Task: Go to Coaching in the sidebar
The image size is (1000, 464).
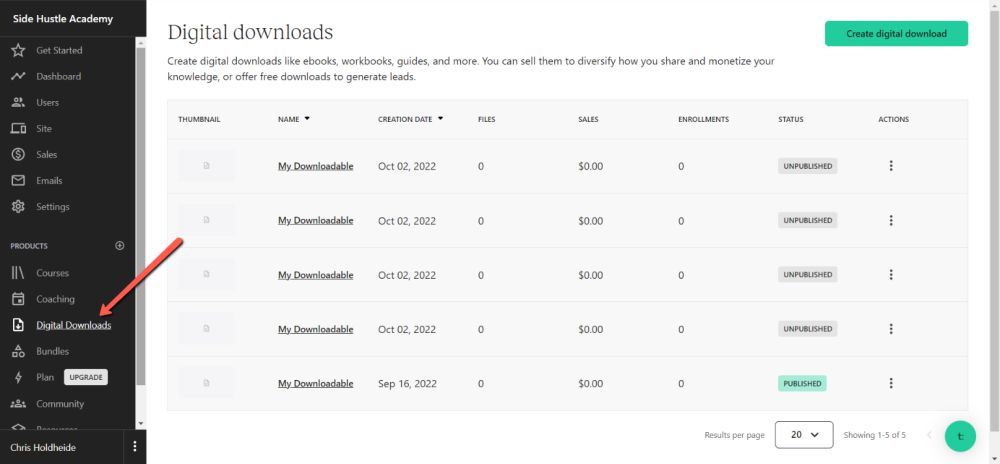Action: click(x=55, y=299)
